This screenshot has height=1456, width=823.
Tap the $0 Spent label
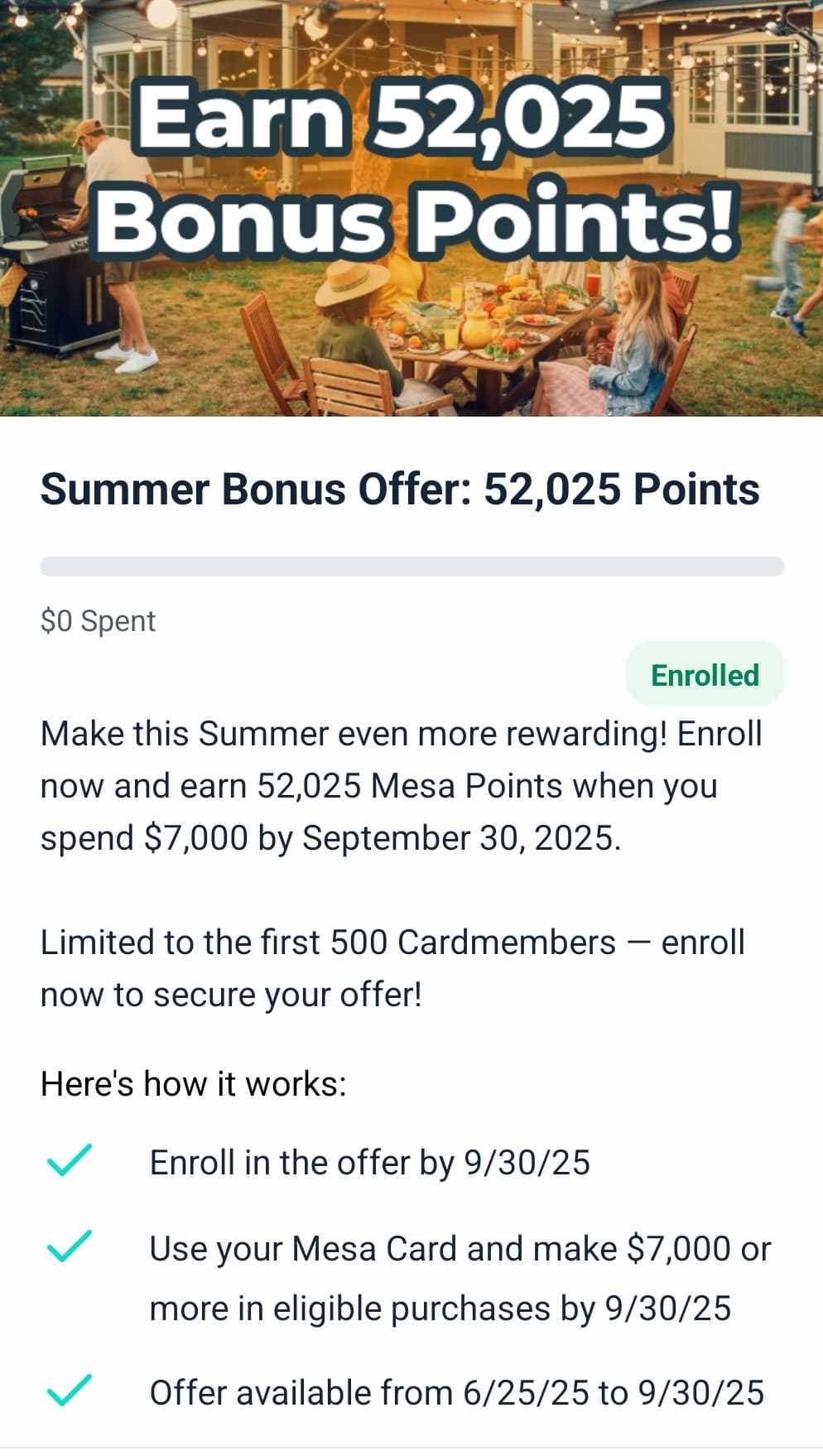click(x=98, y=621)
